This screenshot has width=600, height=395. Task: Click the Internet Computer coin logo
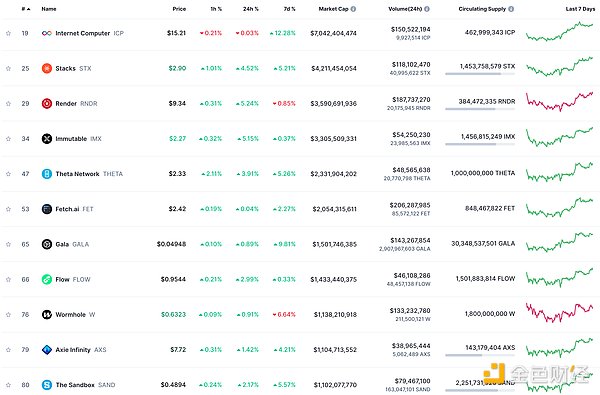(47, 33)
